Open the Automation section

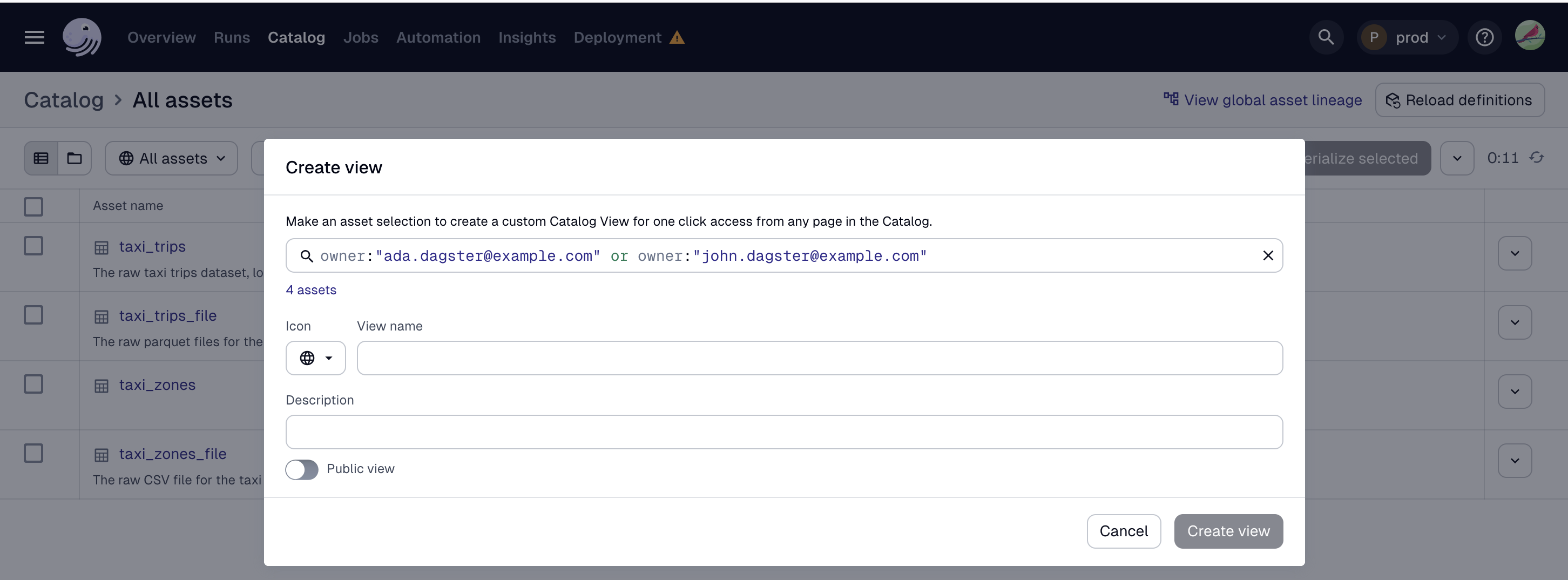tap(438, 37)
